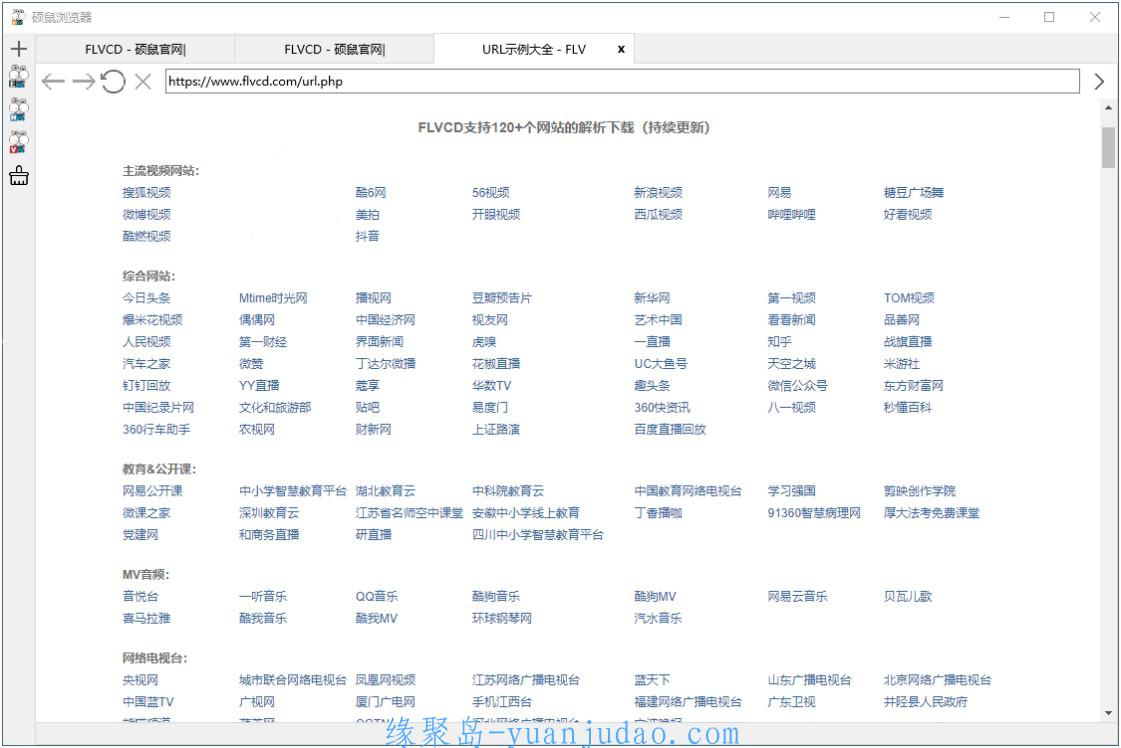Open the QQ音乐 link
1121x748 pixels.
click(377, 596)
